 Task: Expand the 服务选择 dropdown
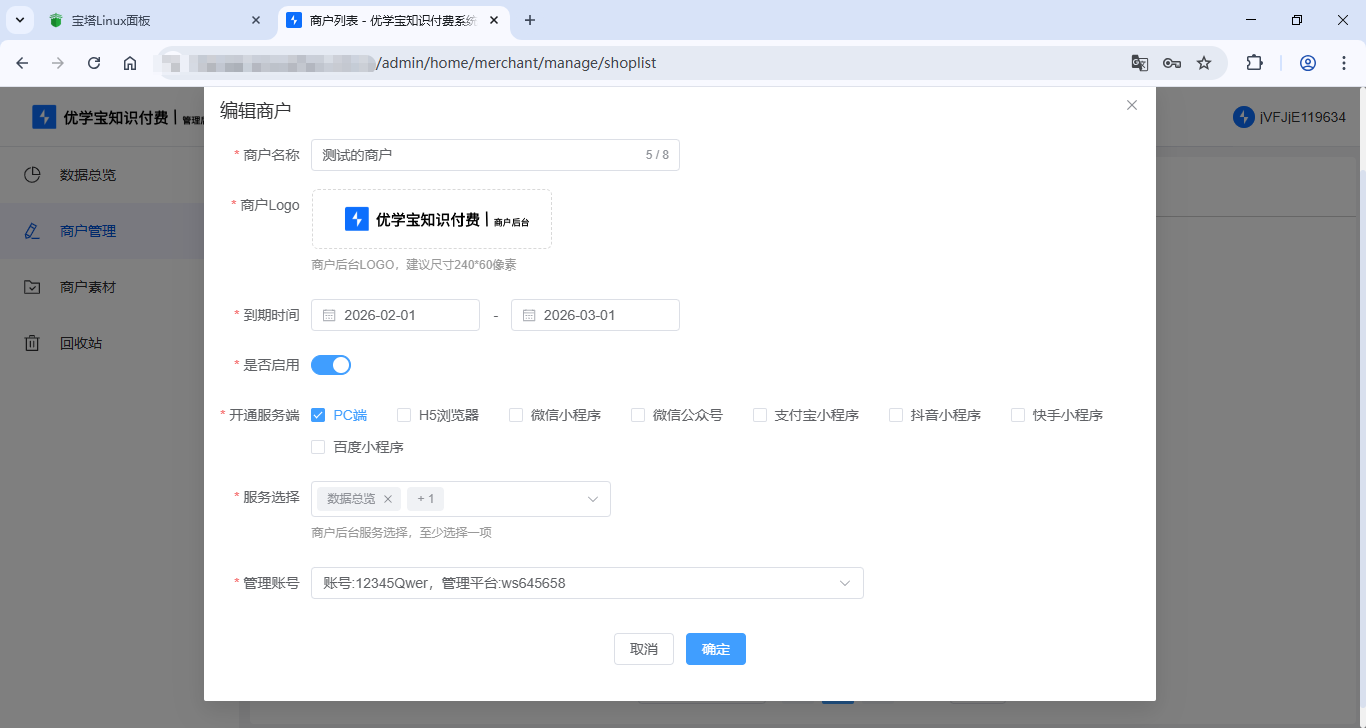point(595,498)
